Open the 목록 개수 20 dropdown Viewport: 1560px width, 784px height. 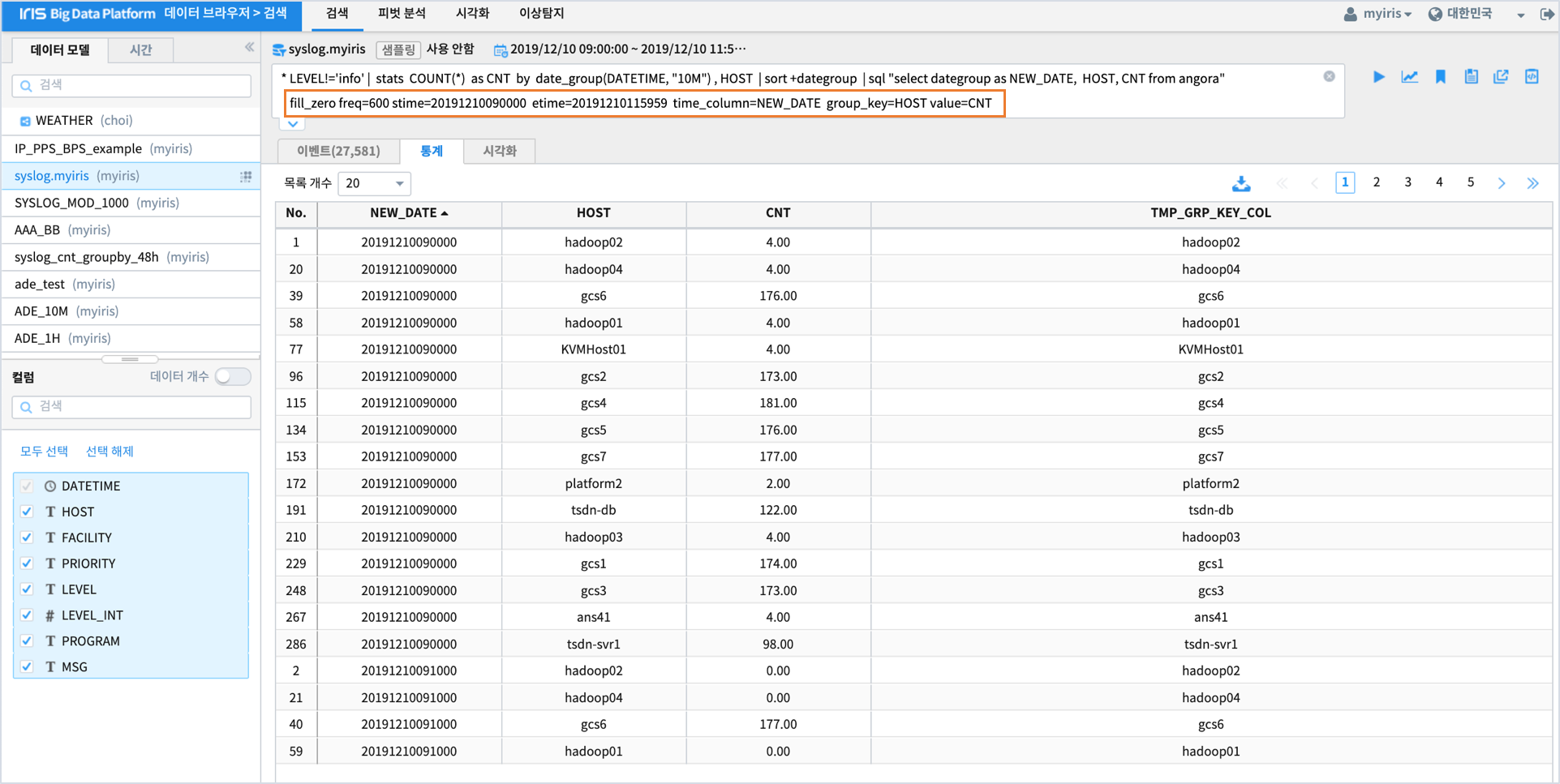pos(374,183)
